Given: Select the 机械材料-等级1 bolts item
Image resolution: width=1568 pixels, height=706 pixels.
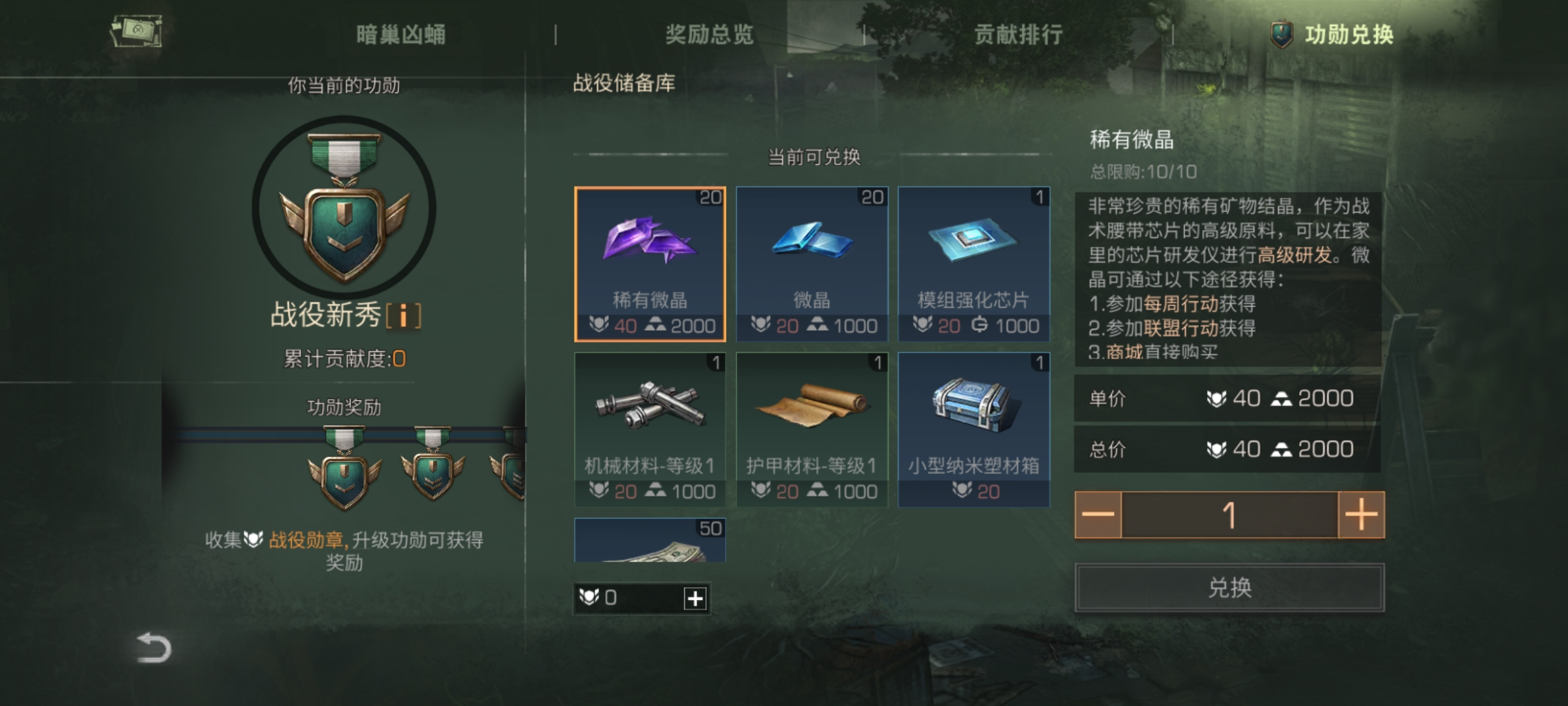Looking at the screenshot, I should (x=650, y=429).
